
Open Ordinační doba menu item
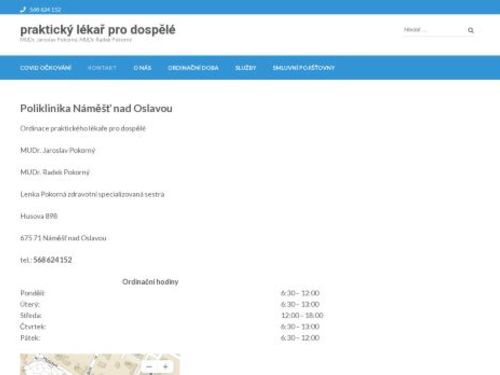click(193, 68)
